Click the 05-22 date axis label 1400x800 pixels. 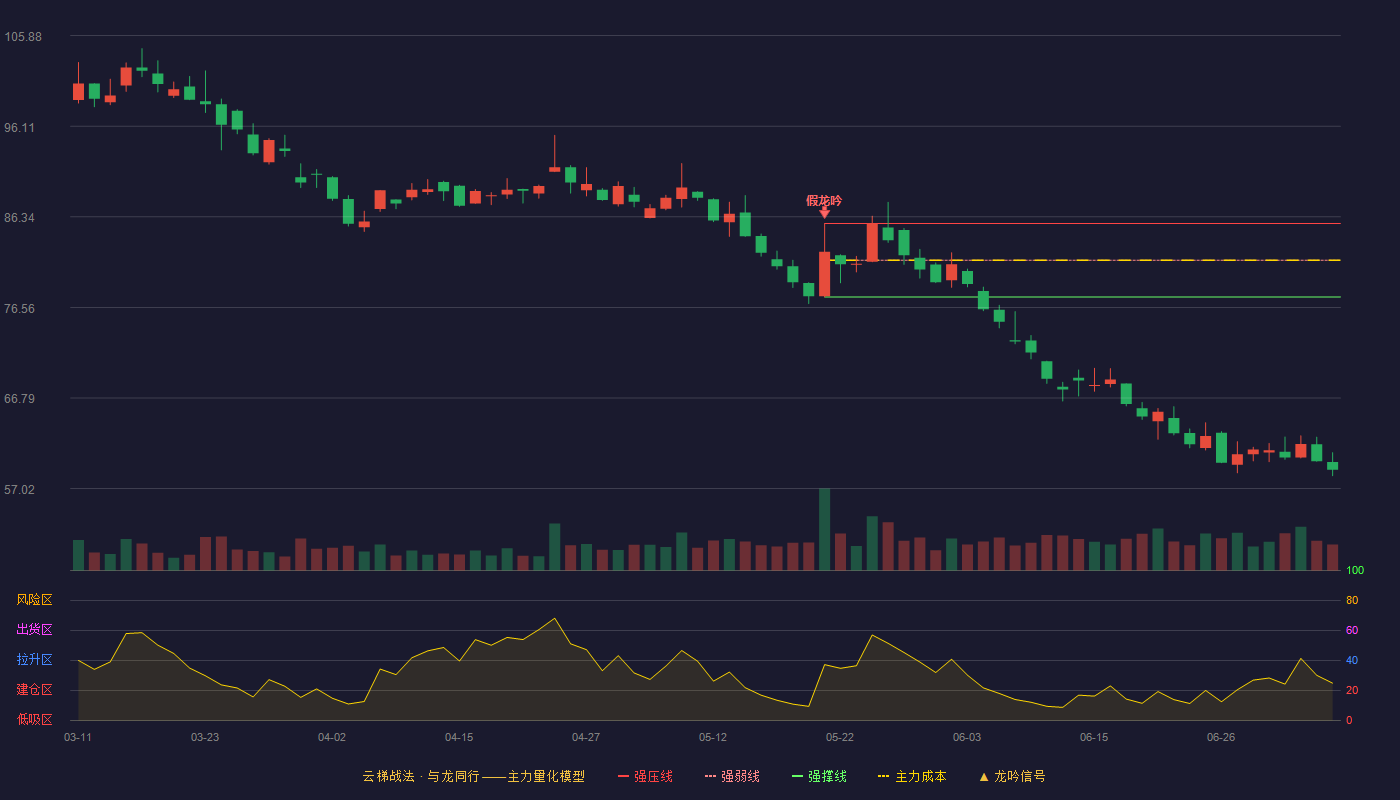840,737
